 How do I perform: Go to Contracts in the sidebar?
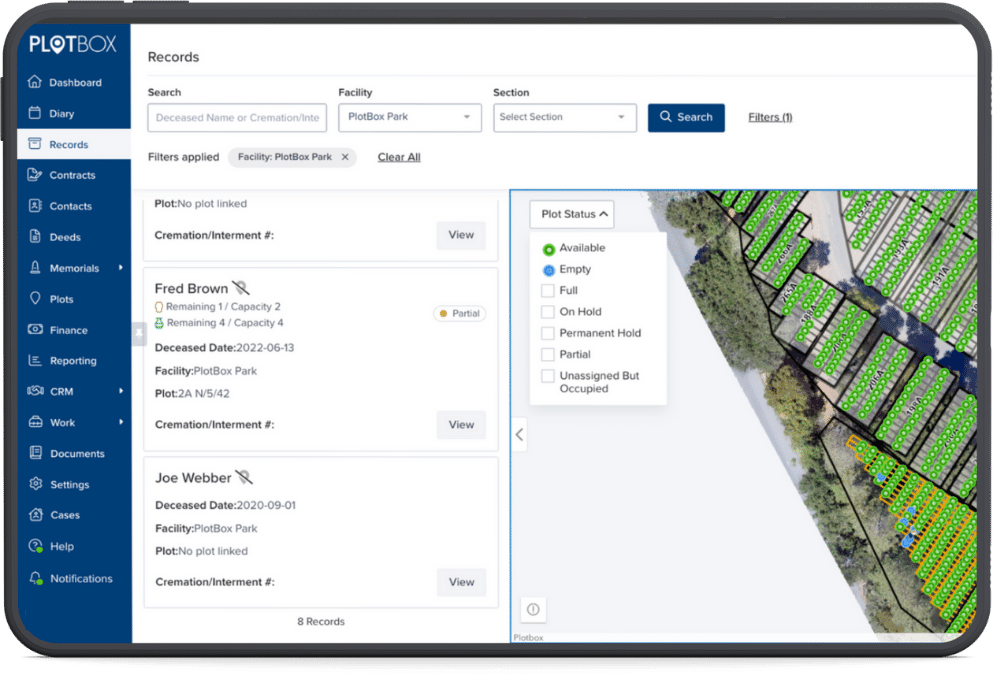[72, 176]
